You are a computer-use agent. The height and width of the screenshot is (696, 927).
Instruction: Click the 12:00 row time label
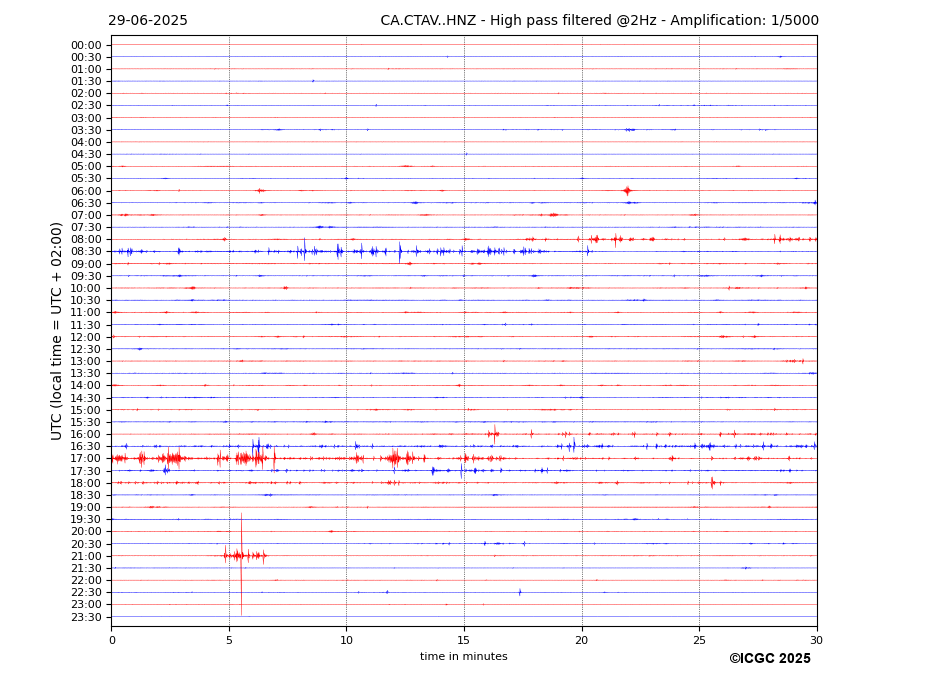pos(86,337)
